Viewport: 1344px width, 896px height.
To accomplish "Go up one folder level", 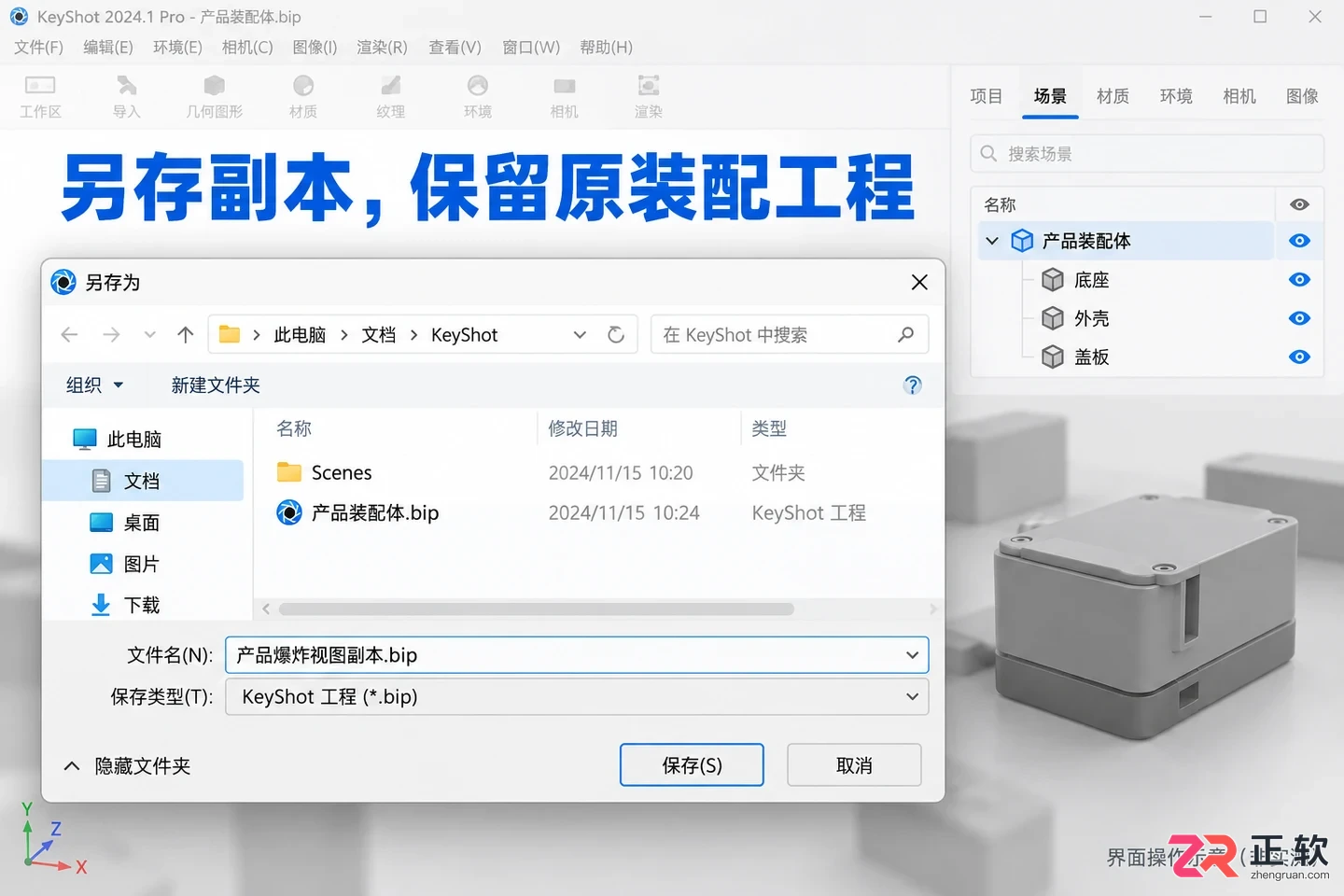I will click(186, 334).
